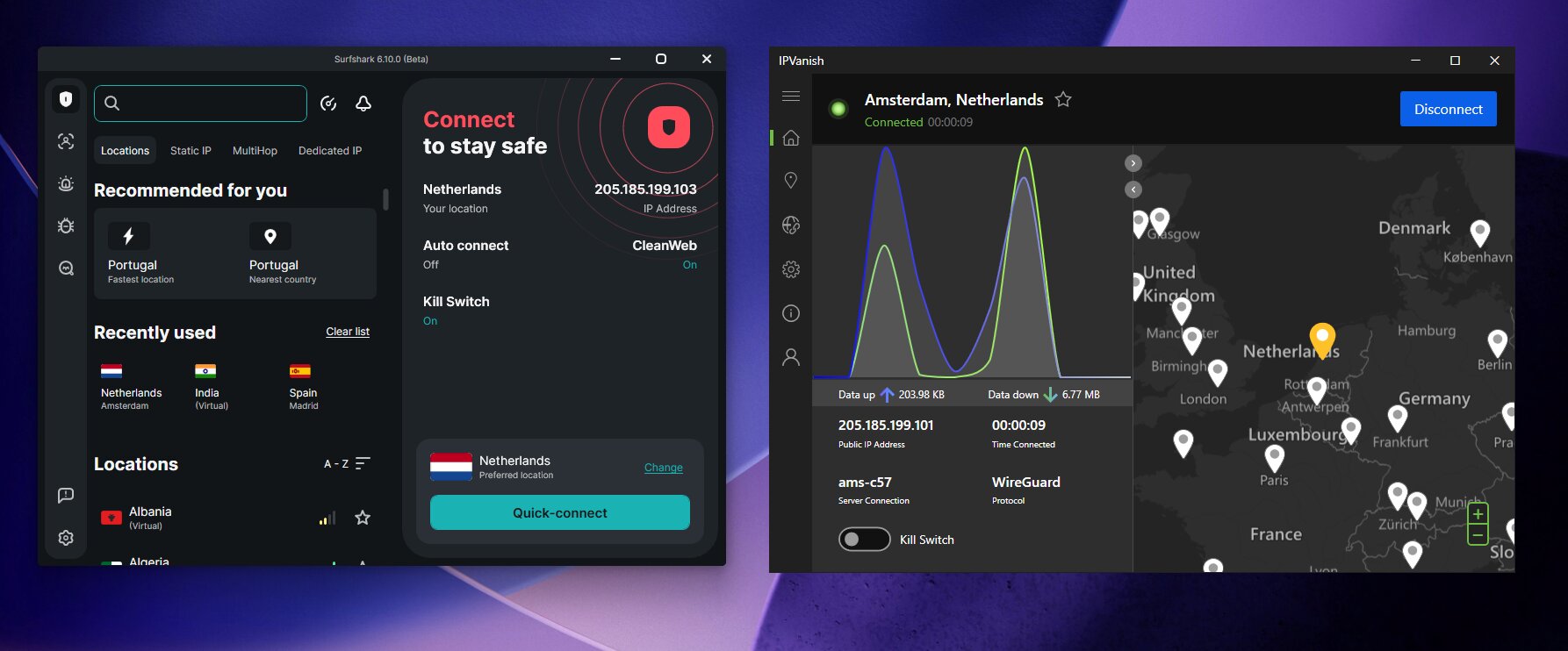Select the Luxembourg map pin
1568x651 pixels.
[x=1351, y=430]
